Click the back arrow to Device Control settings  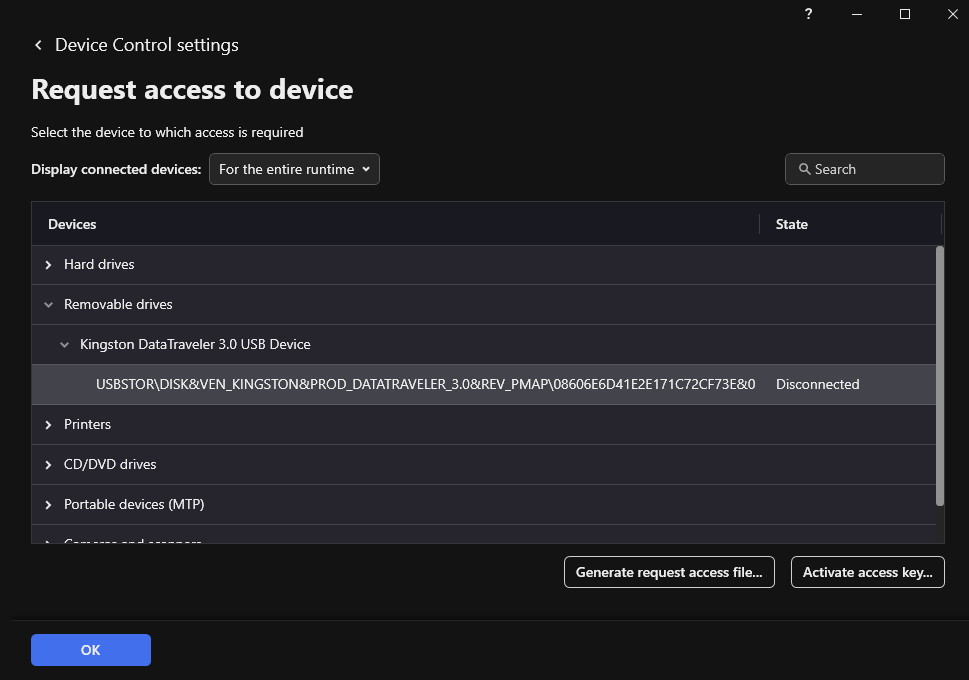tap(38, 45)
